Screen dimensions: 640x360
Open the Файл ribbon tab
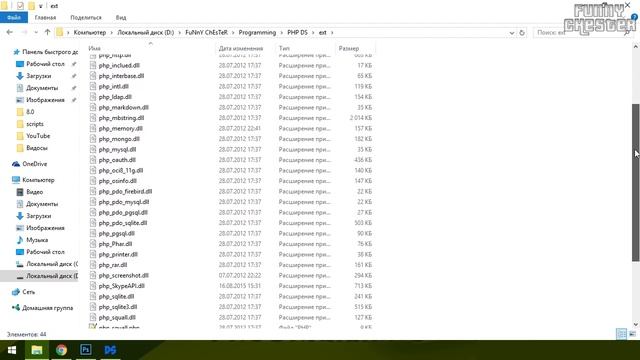(x=14, y=18)
